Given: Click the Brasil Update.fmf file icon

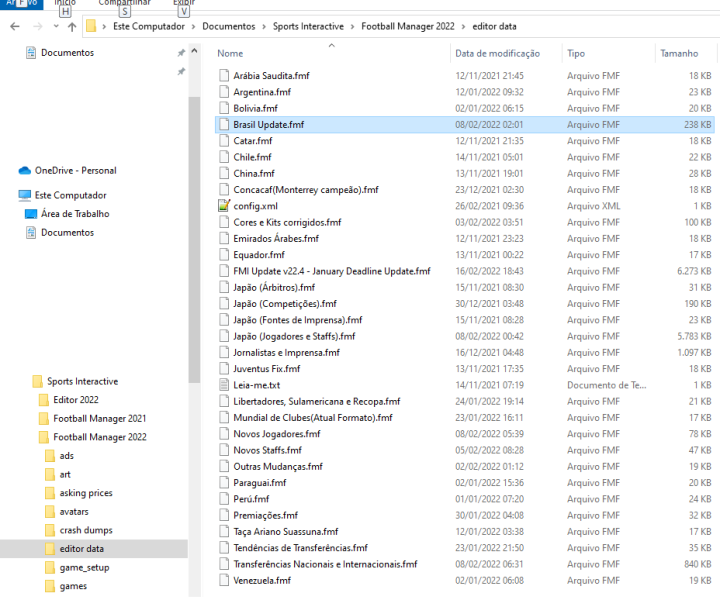Looking at the screenshot, I should coord(224,125).
